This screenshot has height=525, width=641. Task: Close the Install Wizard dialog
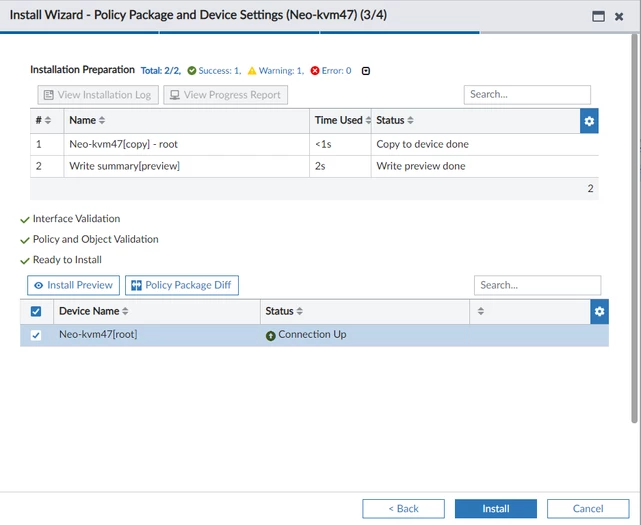(619, 16)
